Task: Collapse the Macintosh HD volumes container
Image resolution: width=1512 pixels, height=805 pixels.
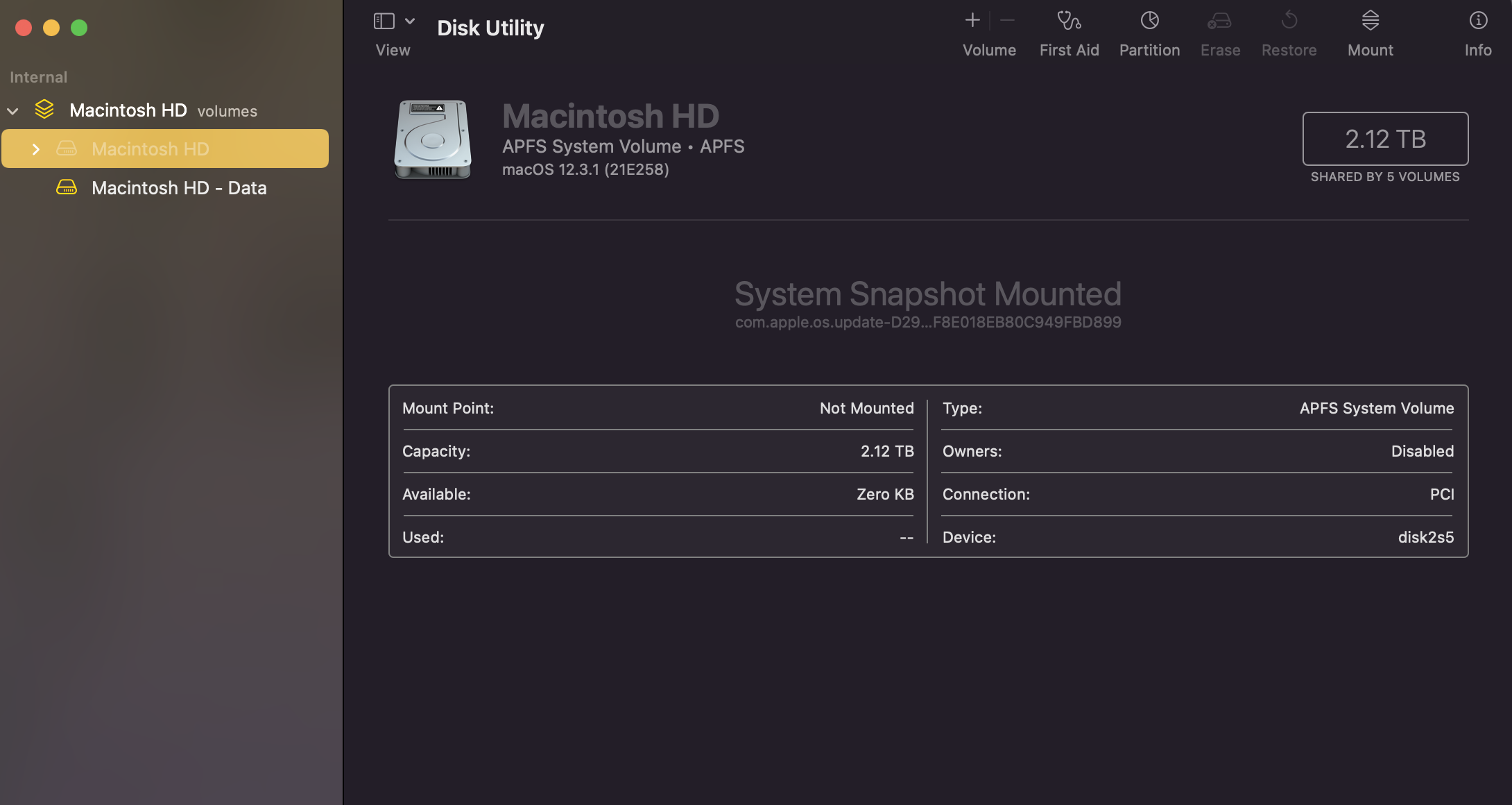Action: tap(12, 111)
